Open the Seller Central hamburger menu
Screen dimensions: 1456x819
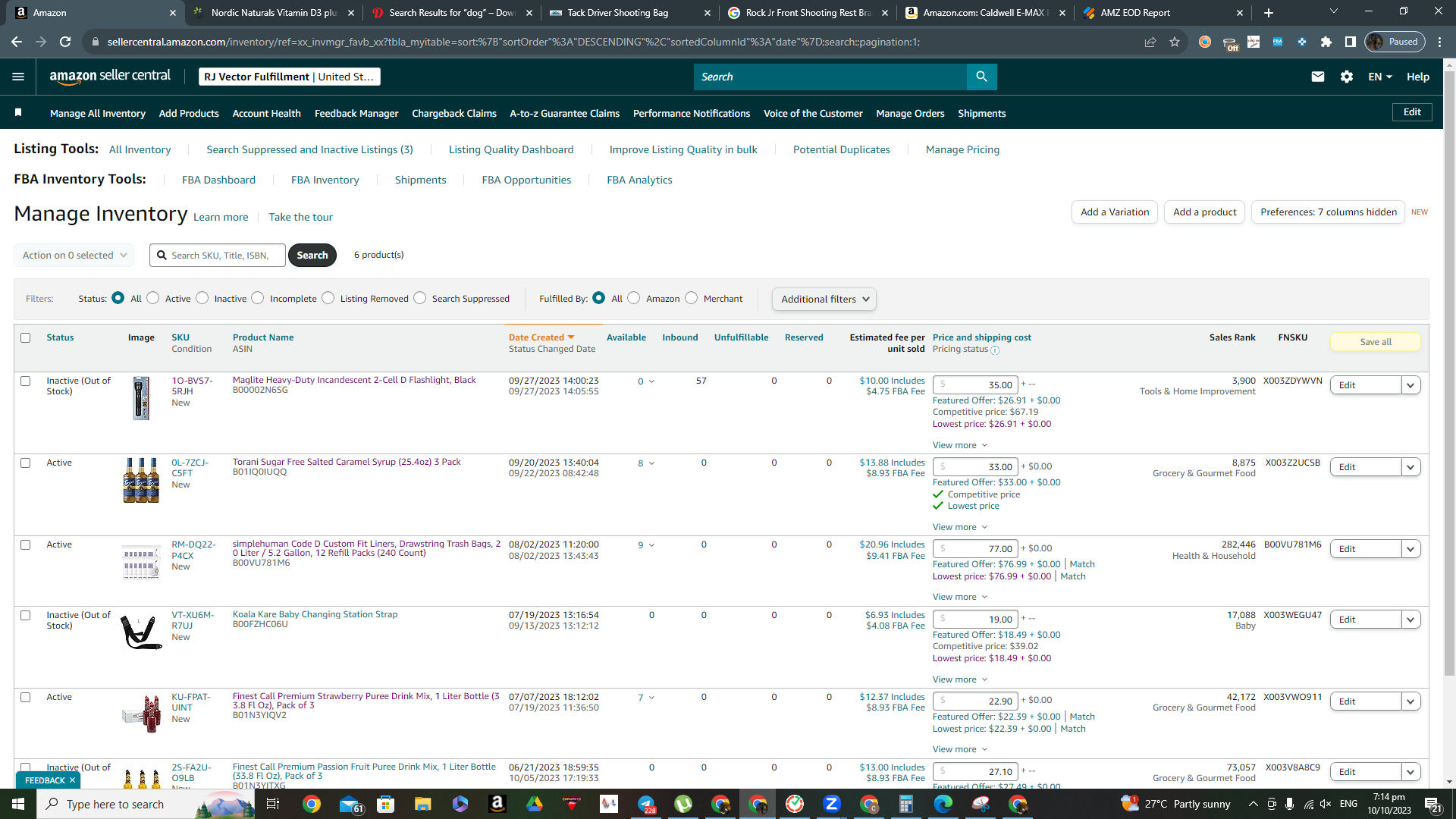tap(18, 77)
